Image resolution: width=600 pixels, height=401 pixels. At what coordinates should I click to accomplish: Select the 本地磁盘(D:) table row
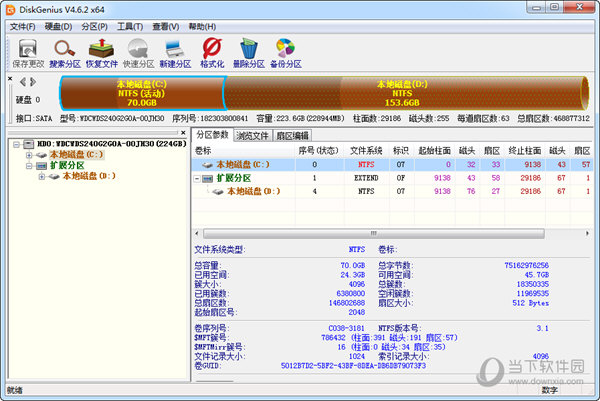point(392,191)
